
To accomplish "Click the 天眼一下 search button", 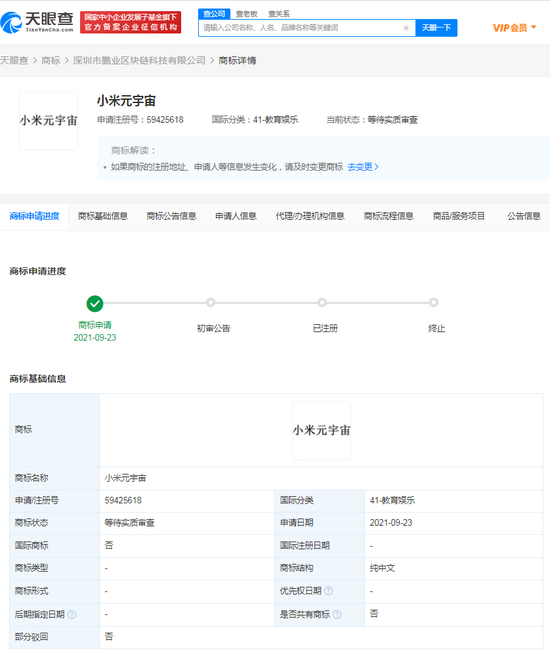I will (x=436, y=28).
